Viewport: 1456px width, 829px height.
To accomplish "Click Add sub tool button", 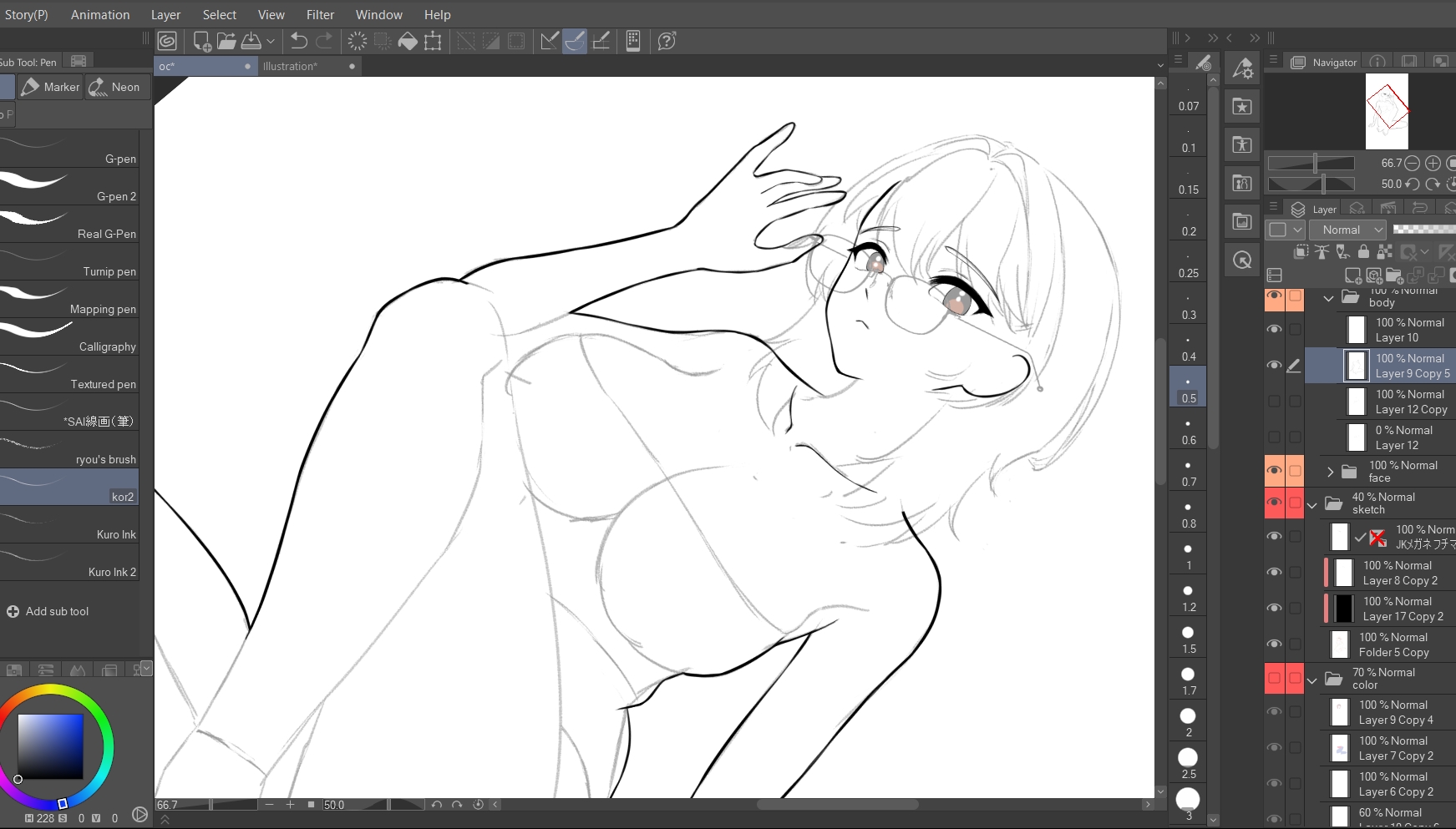I will coord(48,611).
